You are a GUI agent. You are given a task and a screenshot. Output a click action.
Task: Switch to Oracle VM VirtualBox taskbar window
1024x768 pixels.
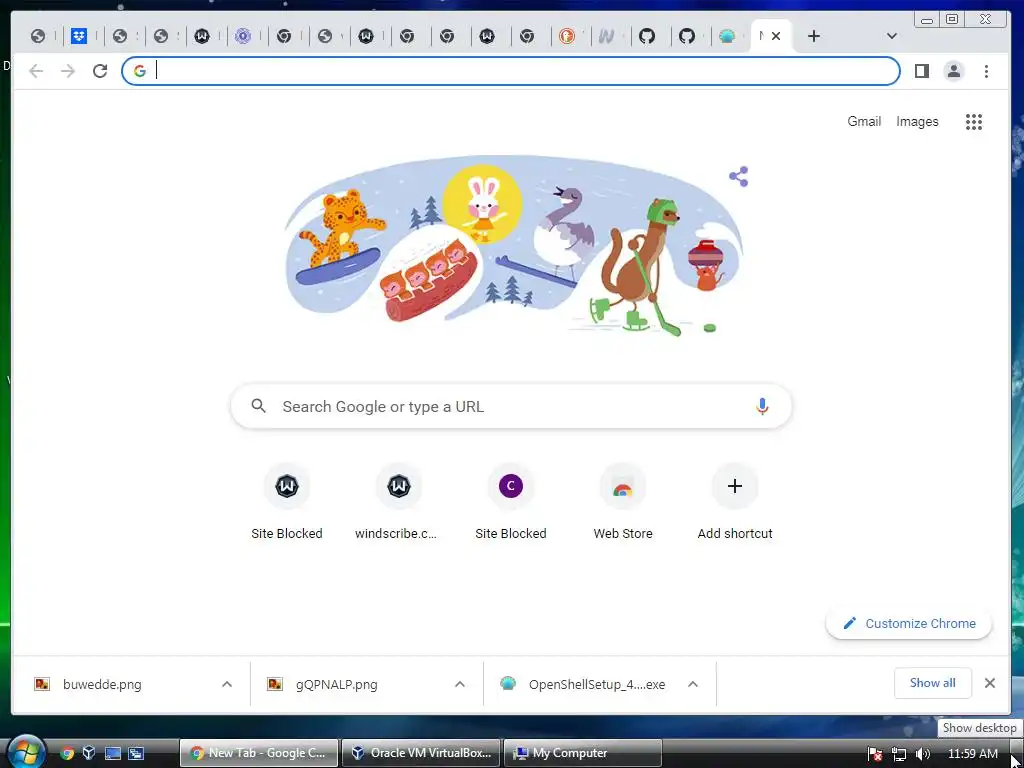pyautogui.click(x=421, y=753)
